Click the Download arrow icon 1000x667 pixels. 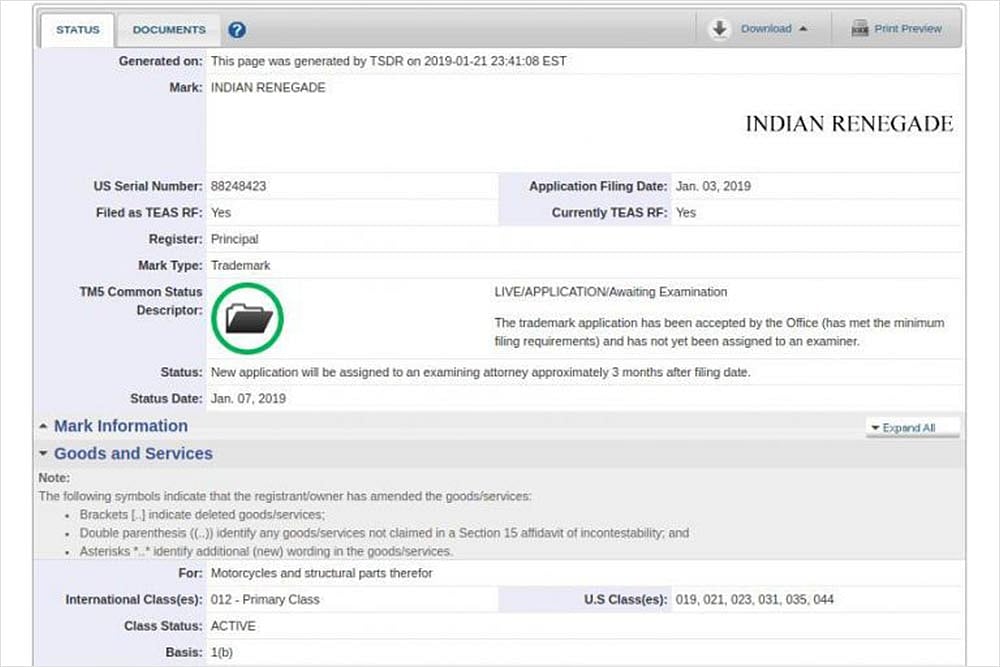(x=719, y=29)
